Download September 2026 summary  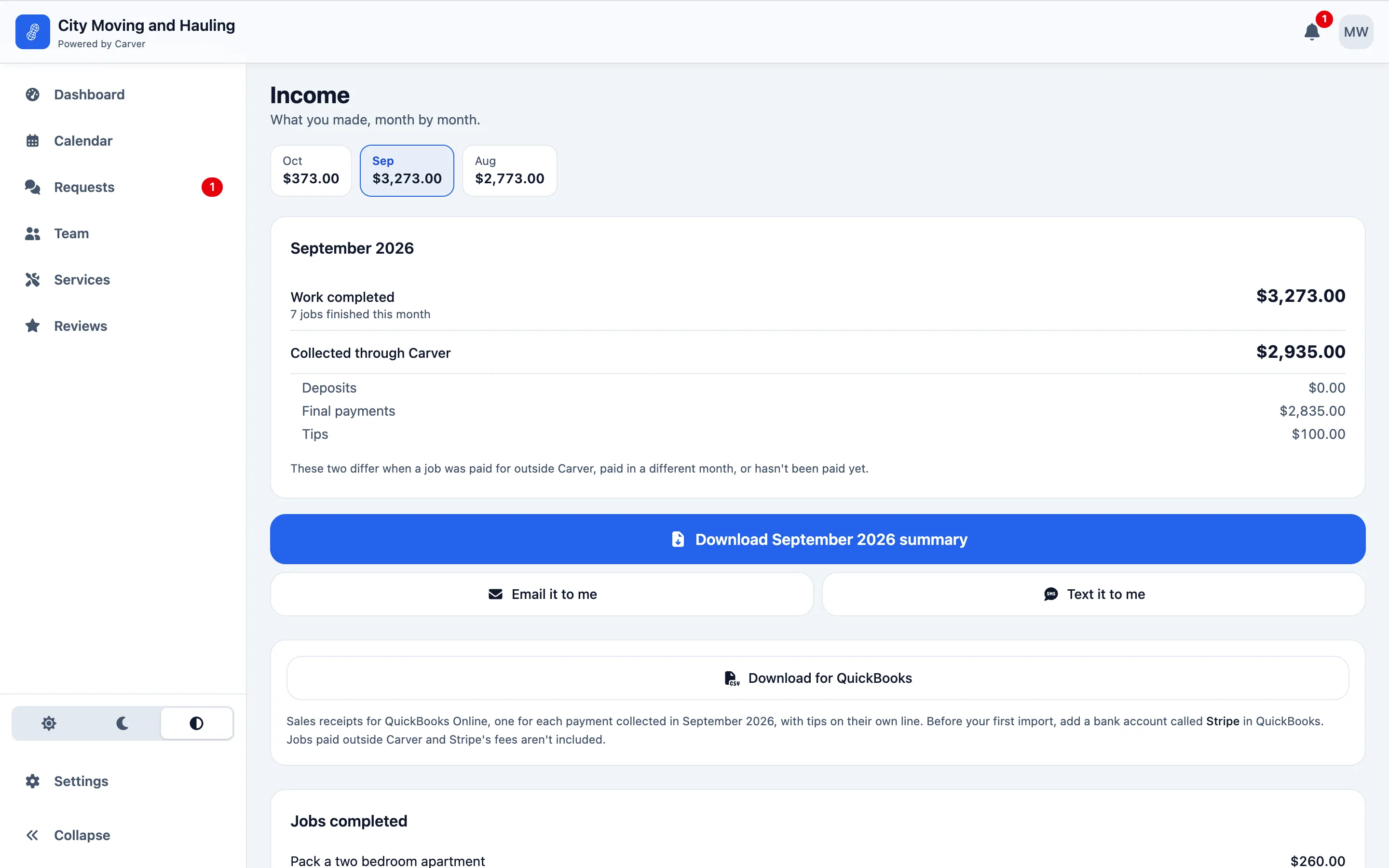point(817,539)
